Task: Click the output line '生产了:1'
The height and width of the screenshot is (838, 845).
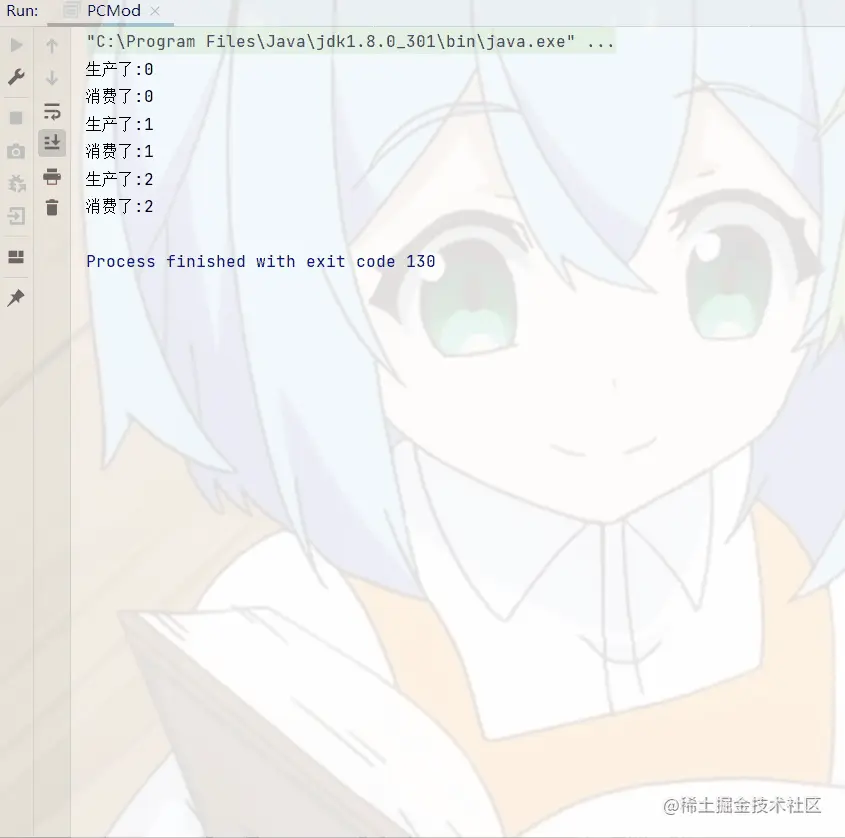Action: point(119,124)
